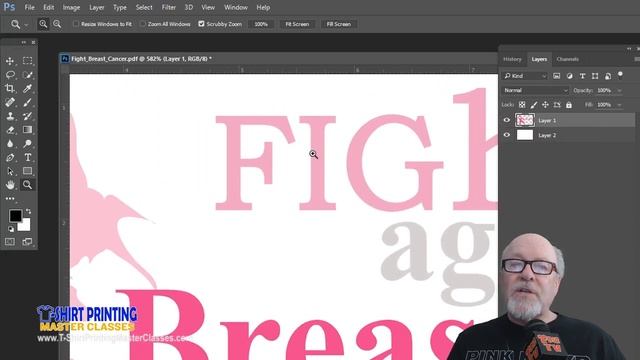
Task: Click the Fit Screen button
Action: point(297,24)
